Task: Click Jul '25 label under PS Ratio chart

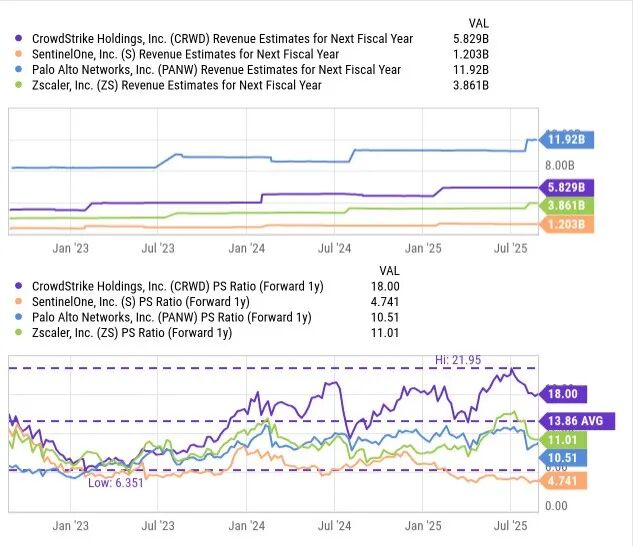Action: pos(511,525)
